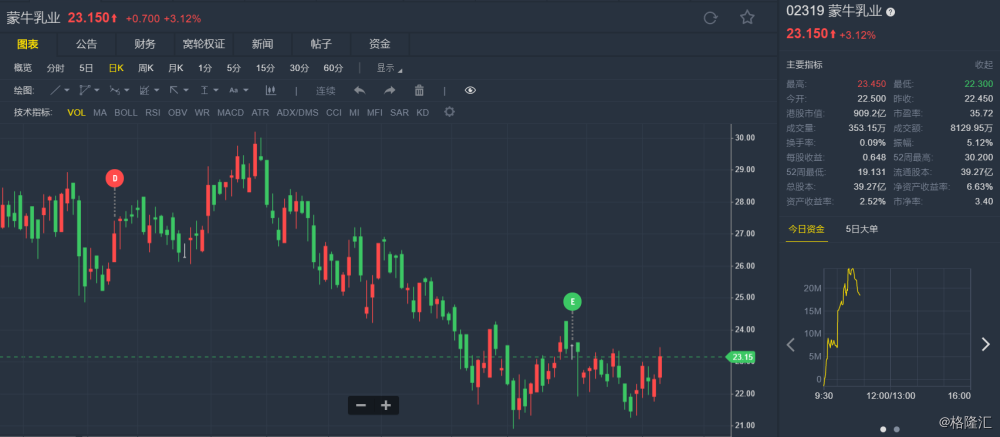Image resolution: width=1000 pixels, height=437 pixels.
Task: Go to next fund panel with right arrow
Action: click(x=985, y=344)
